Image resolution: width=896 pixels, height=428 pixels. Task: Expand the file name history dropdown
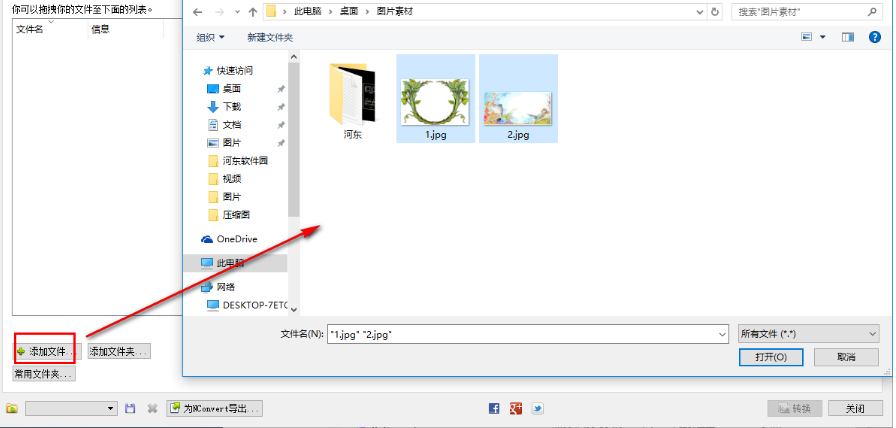click(722, 335)
